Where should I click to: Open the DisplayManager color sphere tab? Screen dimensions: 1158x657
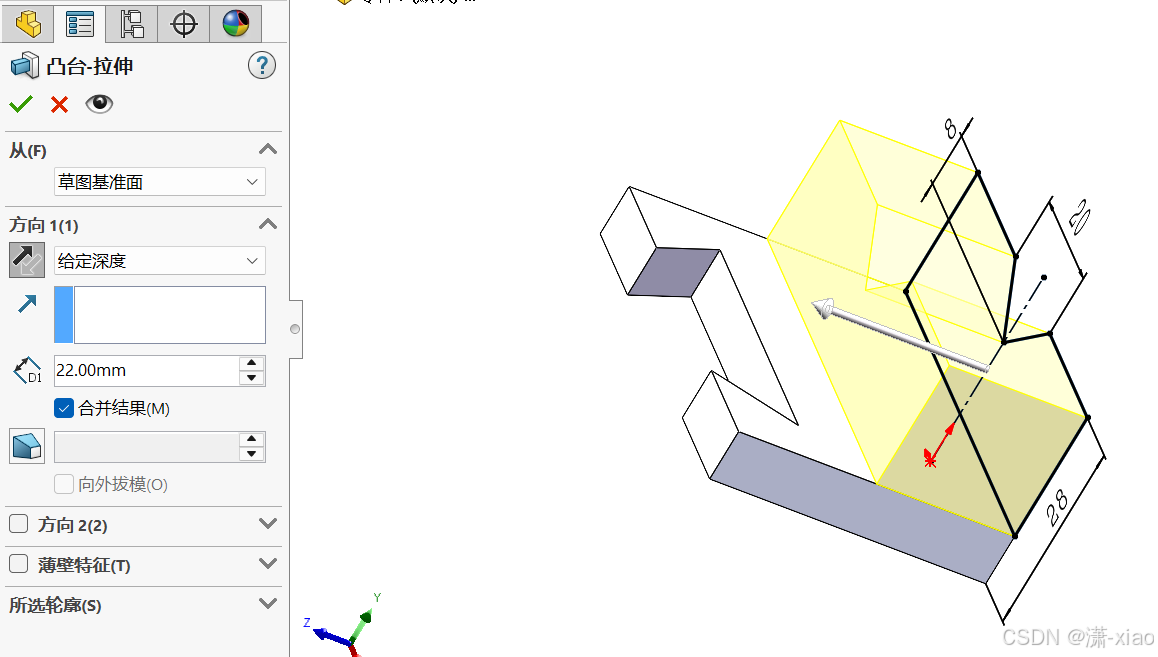coord(236,23)
